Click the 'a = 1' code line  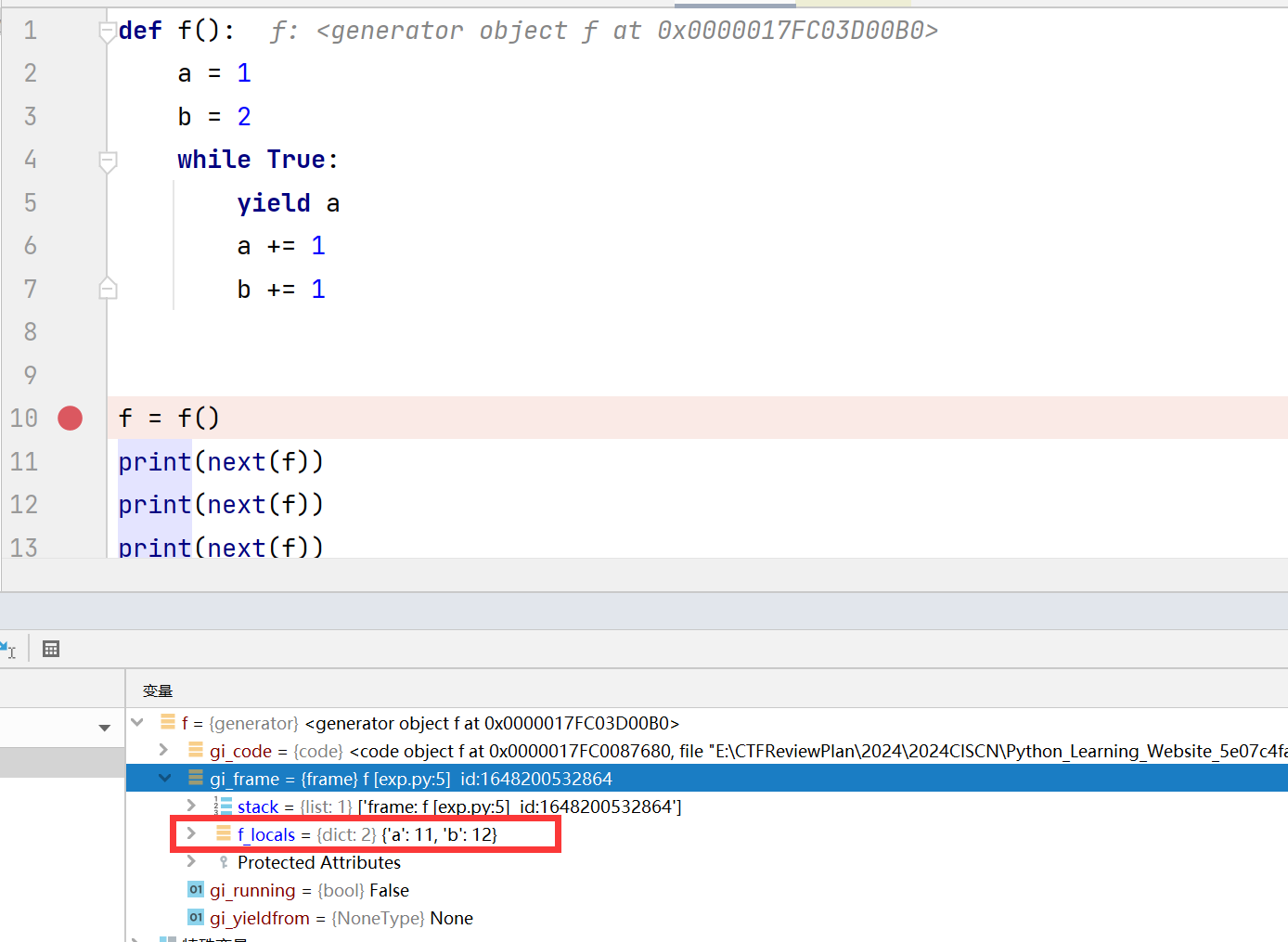coord(214,73)
